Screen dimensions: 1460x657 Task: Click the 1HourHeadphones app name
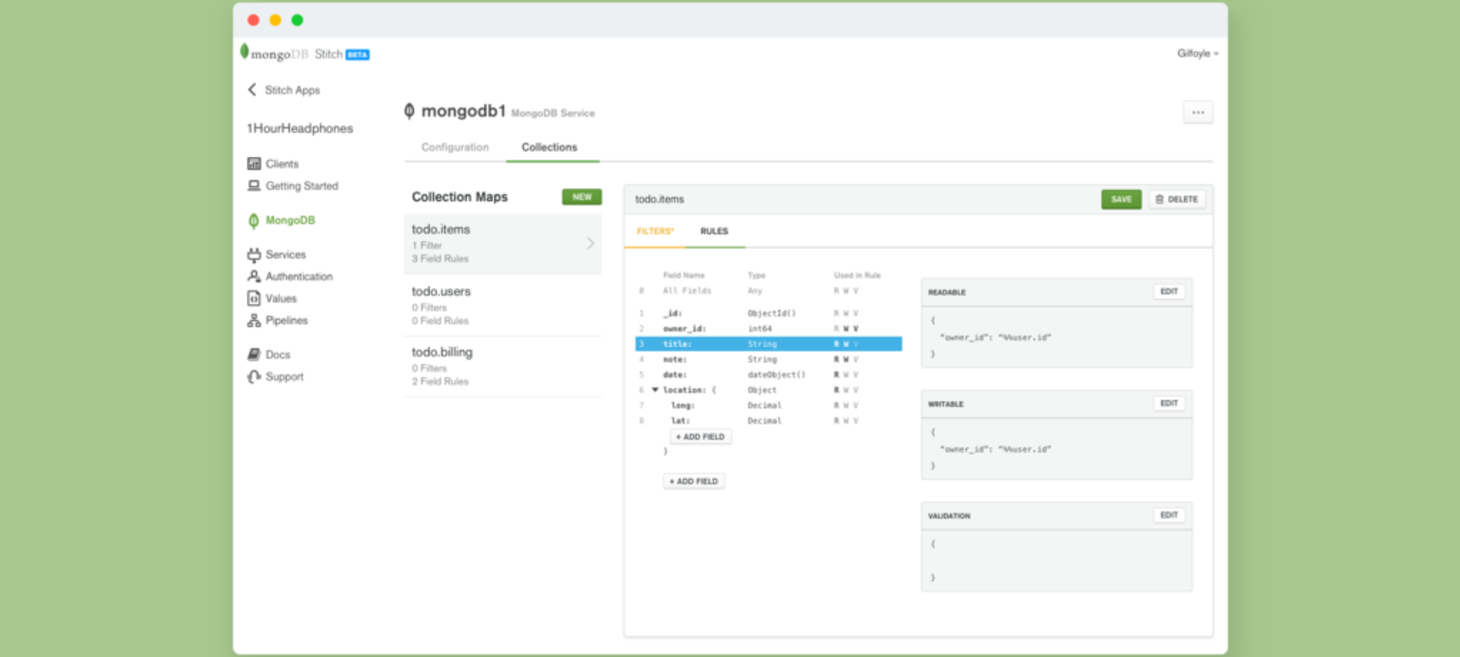point(300,128)
